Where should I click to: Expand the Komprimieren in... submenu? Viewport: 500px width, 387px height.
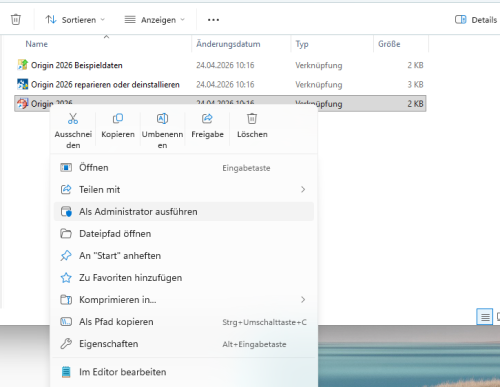(x=184, y=300)
